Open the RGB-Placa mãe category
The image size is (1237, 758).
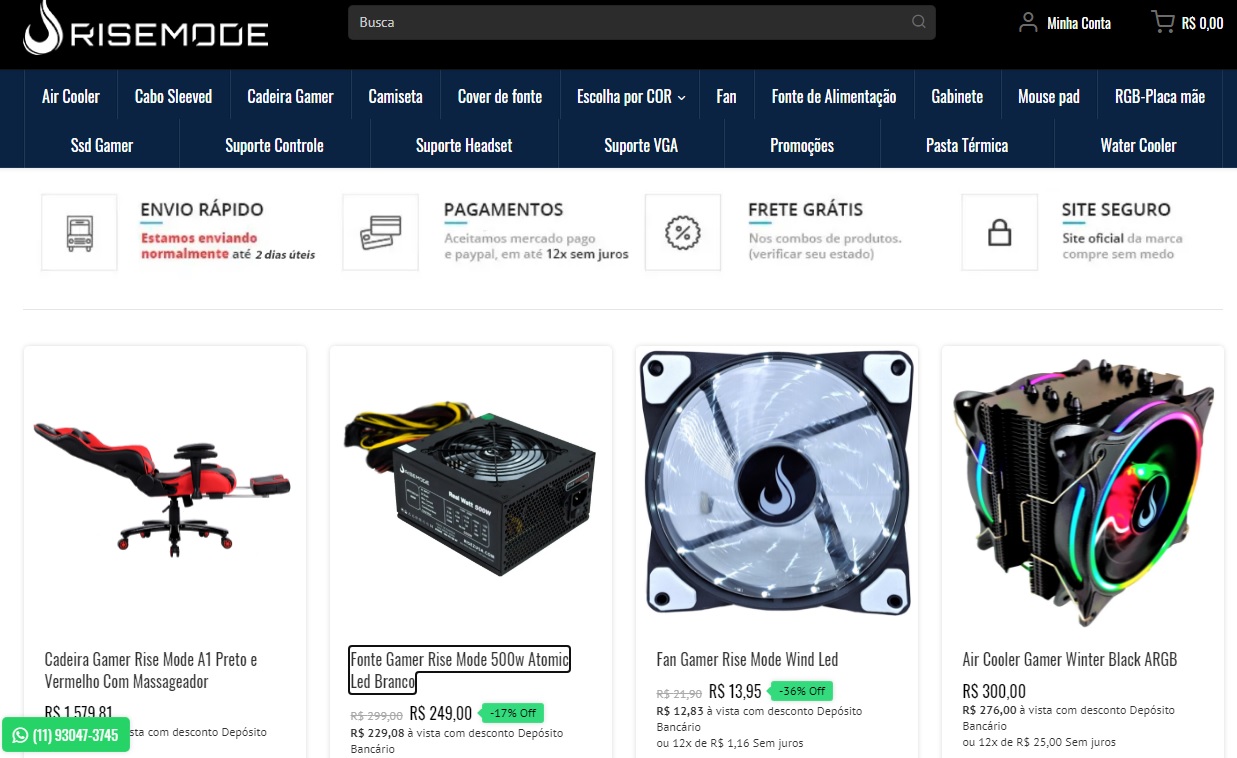pyautogui.click(x=1160, y=96)
